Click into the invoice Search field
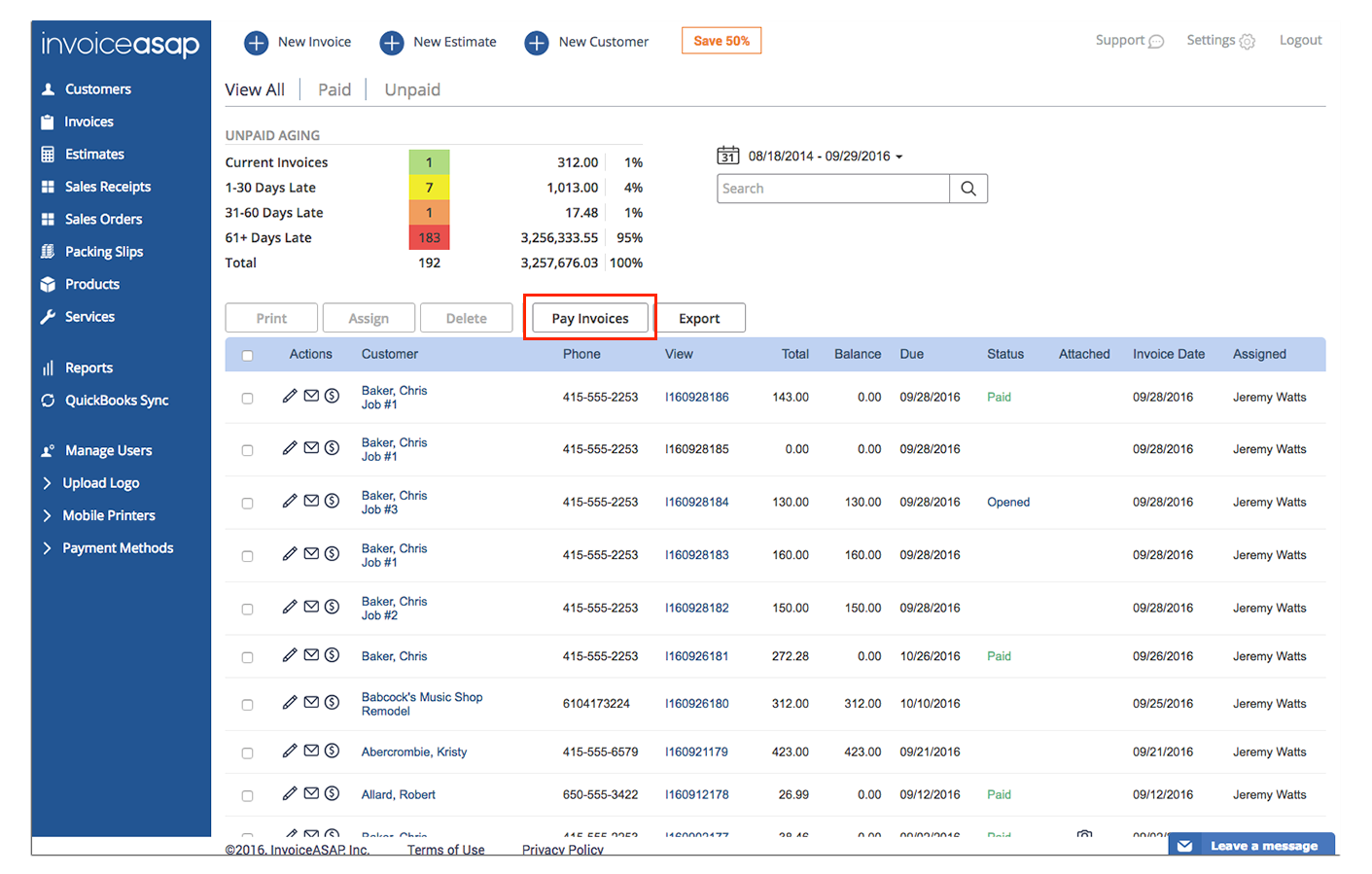1372x874 pixels. coord(832,189)
